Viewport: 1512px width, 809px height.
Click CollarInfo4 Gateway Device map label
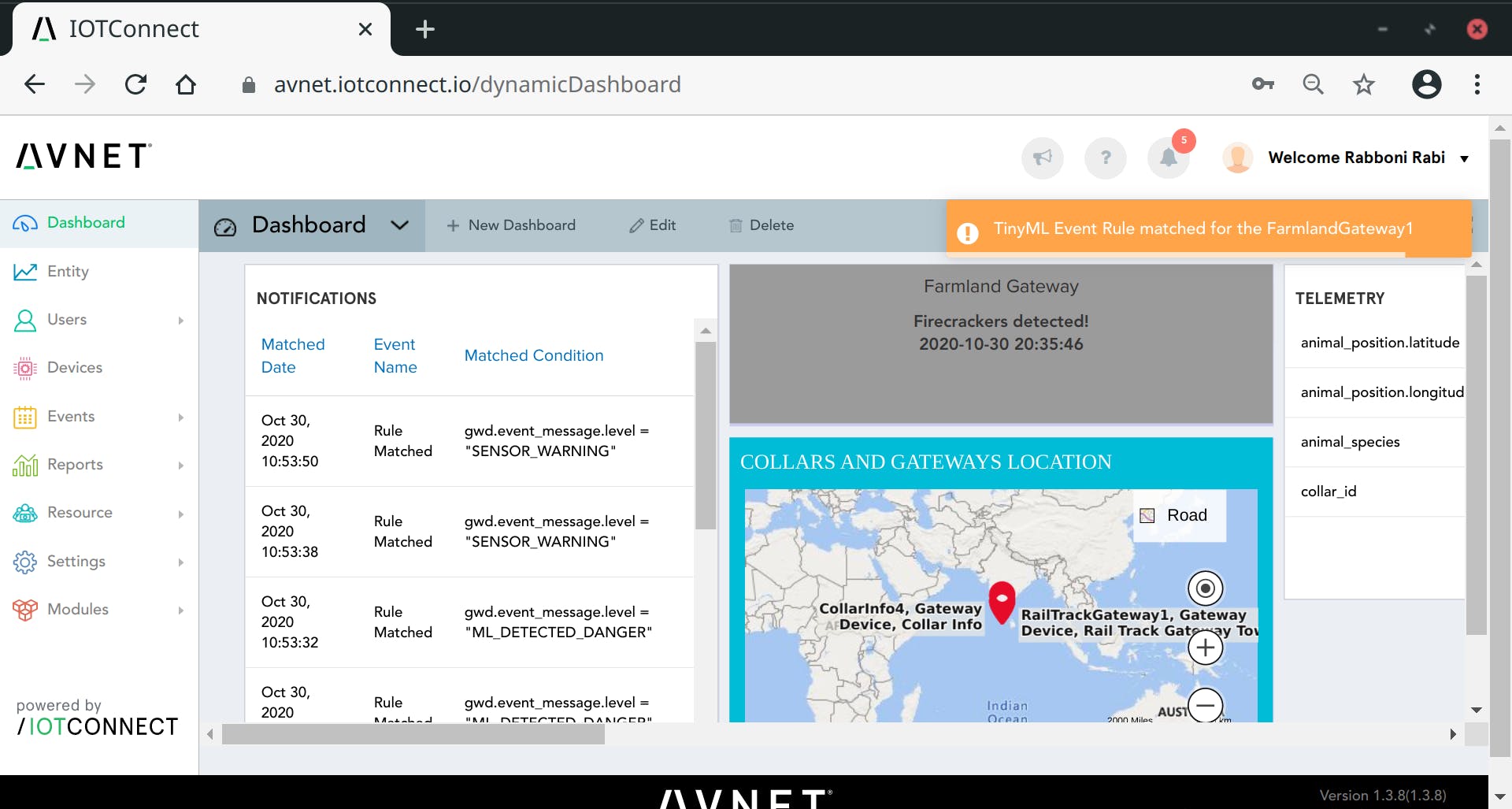click(x=901, y=617)
